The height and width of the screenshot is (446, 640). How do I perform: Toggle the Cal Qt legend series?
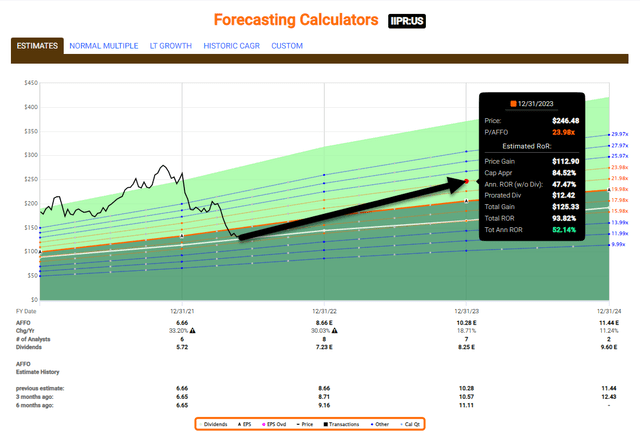(x=410, y=424)
